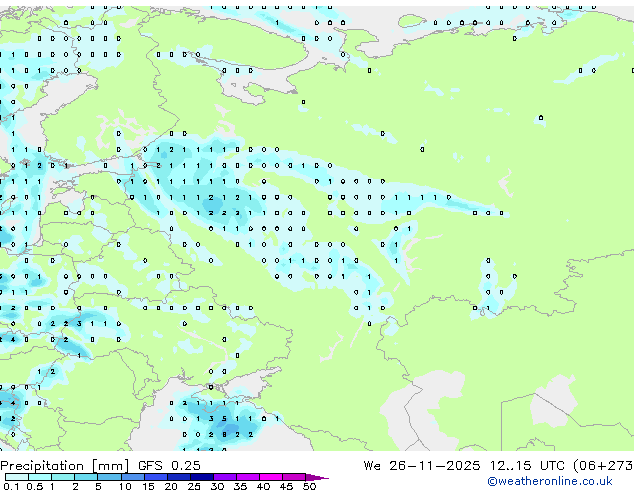Click the legend label 40
Image resolution: width=634 pixels, height=490 pixels.
point(263,486)
